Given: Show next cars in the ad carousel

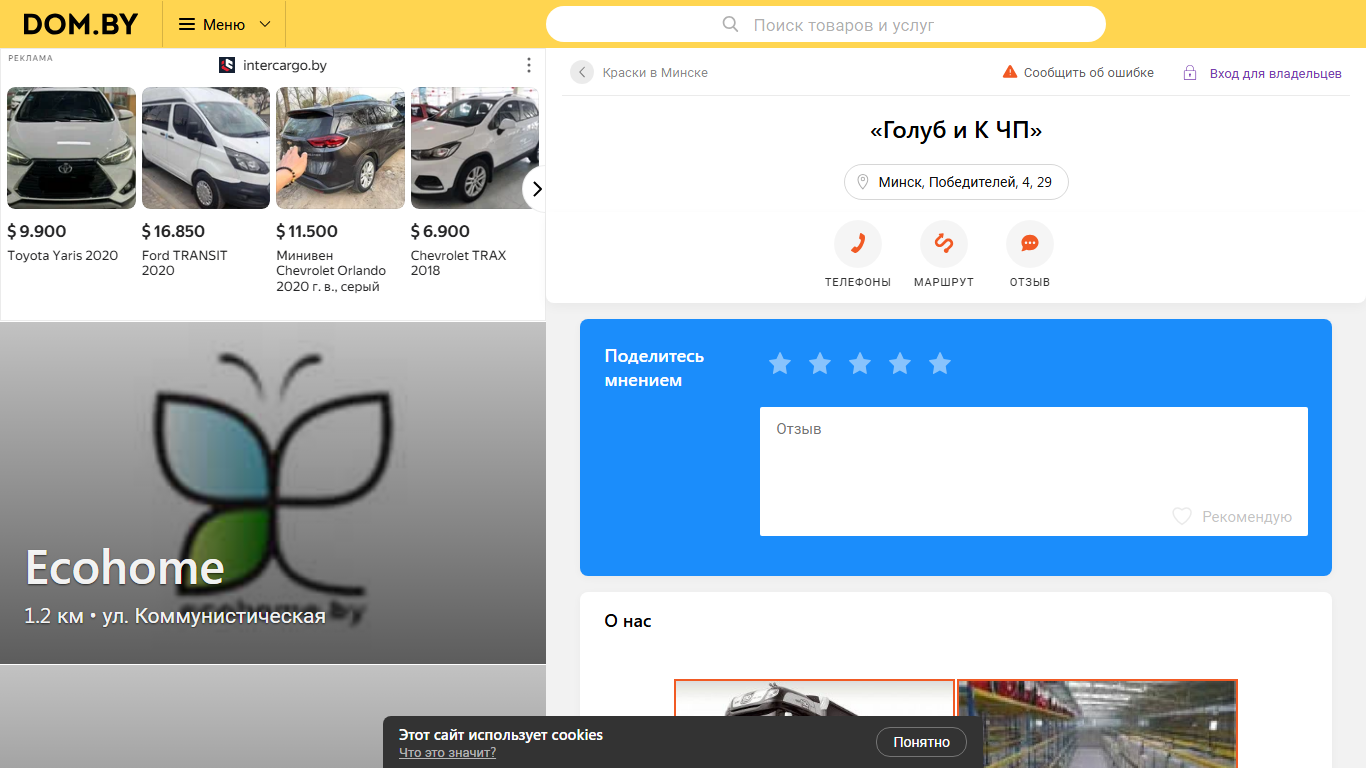Looking at the screenshot, I should coord(536,188).
